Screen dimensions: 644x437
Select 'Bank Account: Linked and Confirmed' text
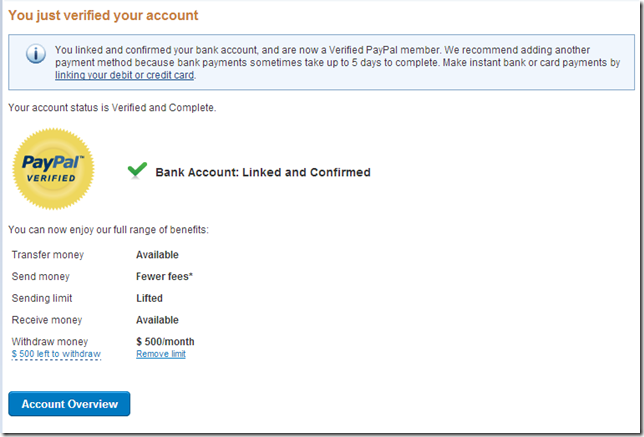click(262, 172)
